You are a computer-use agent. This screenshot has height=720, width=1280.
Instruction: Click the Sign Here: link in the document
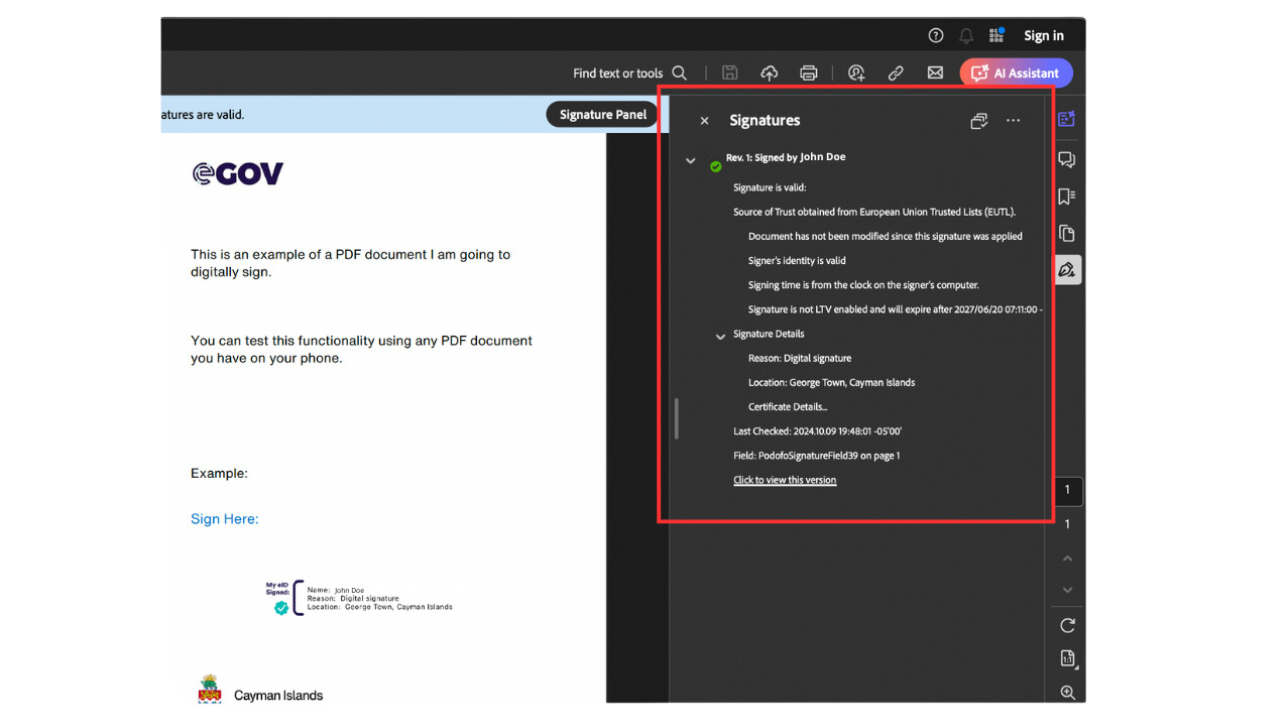coord(224,519)
